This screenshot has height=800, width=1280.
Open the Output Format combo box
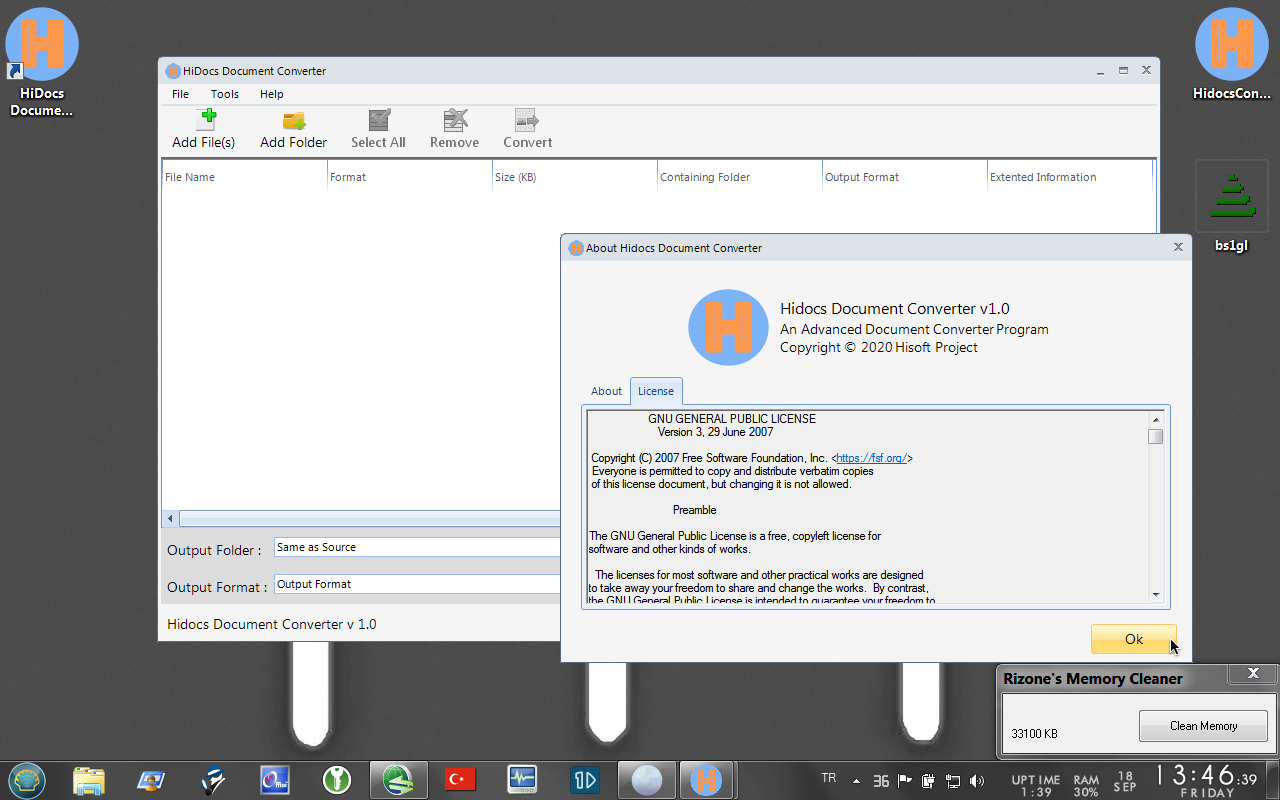(417, 584)
